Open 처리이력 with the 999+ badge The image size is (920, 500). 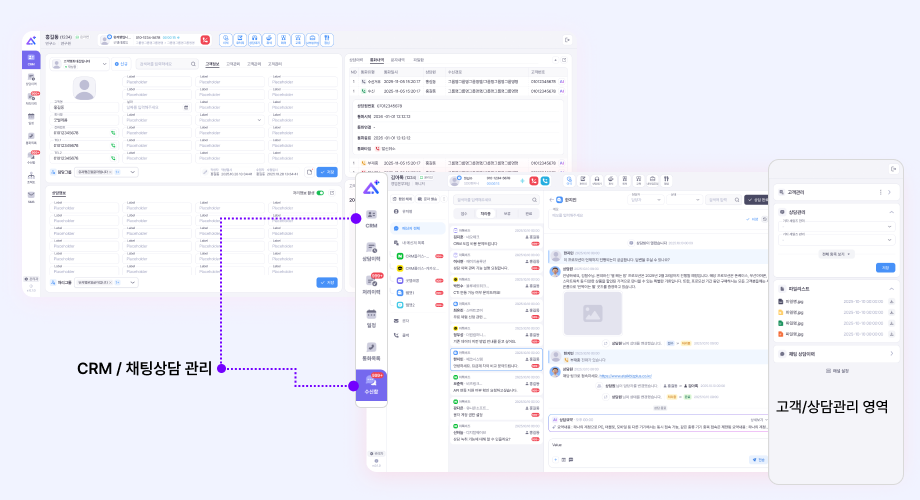pos(371,285)
